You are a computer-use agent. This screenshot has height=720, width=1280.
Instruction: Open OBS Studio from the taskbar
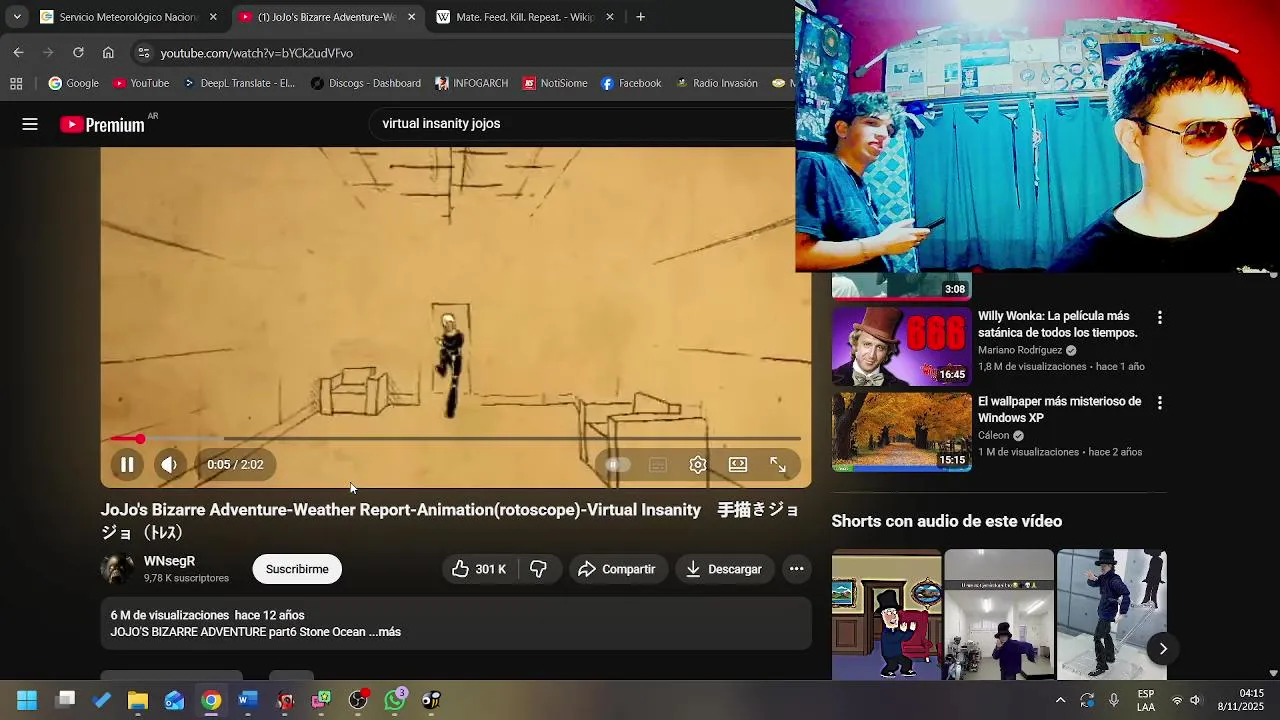358,700
